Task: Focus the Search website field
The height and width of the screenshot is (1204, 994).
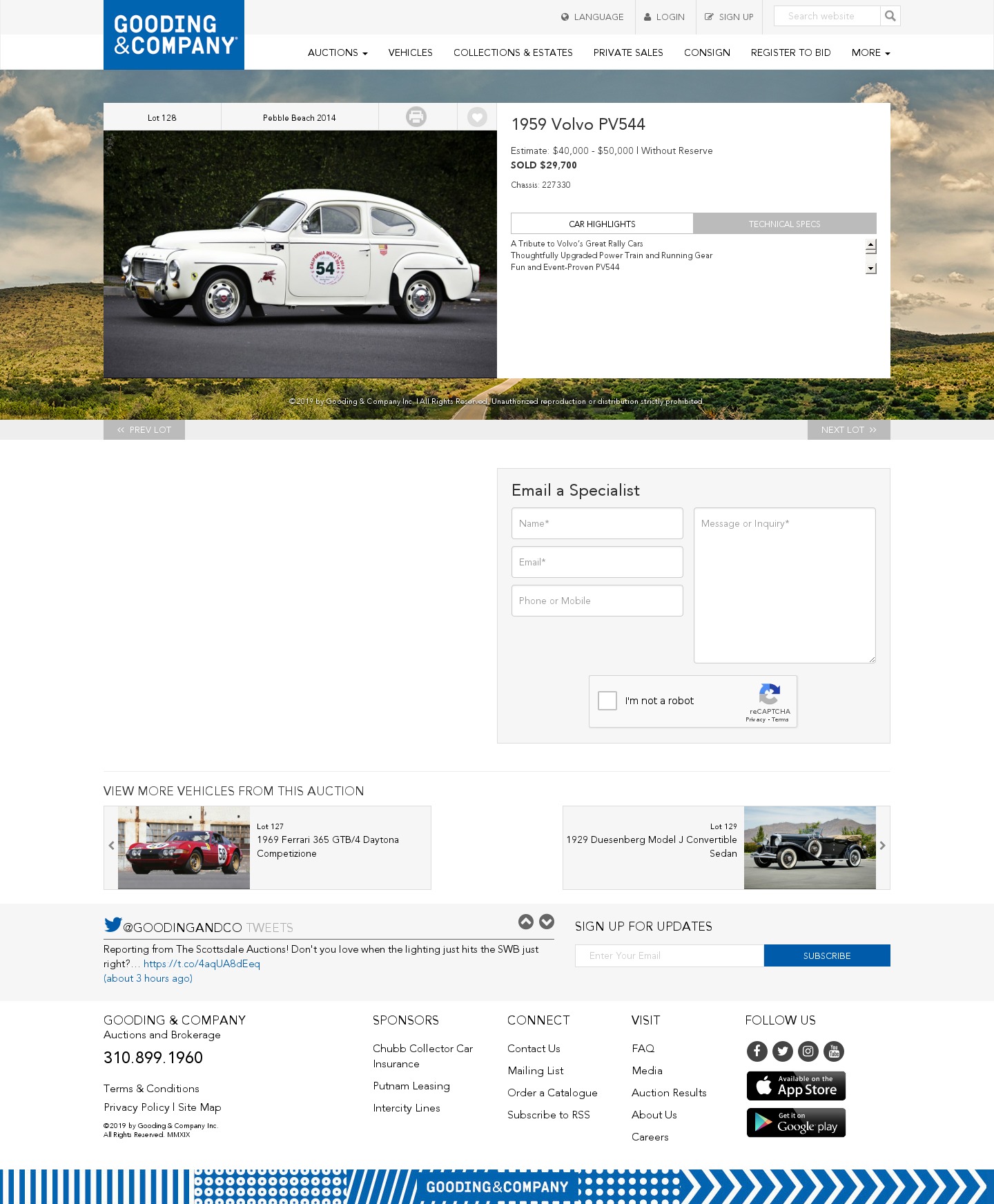Action: [x=827, y=16]
